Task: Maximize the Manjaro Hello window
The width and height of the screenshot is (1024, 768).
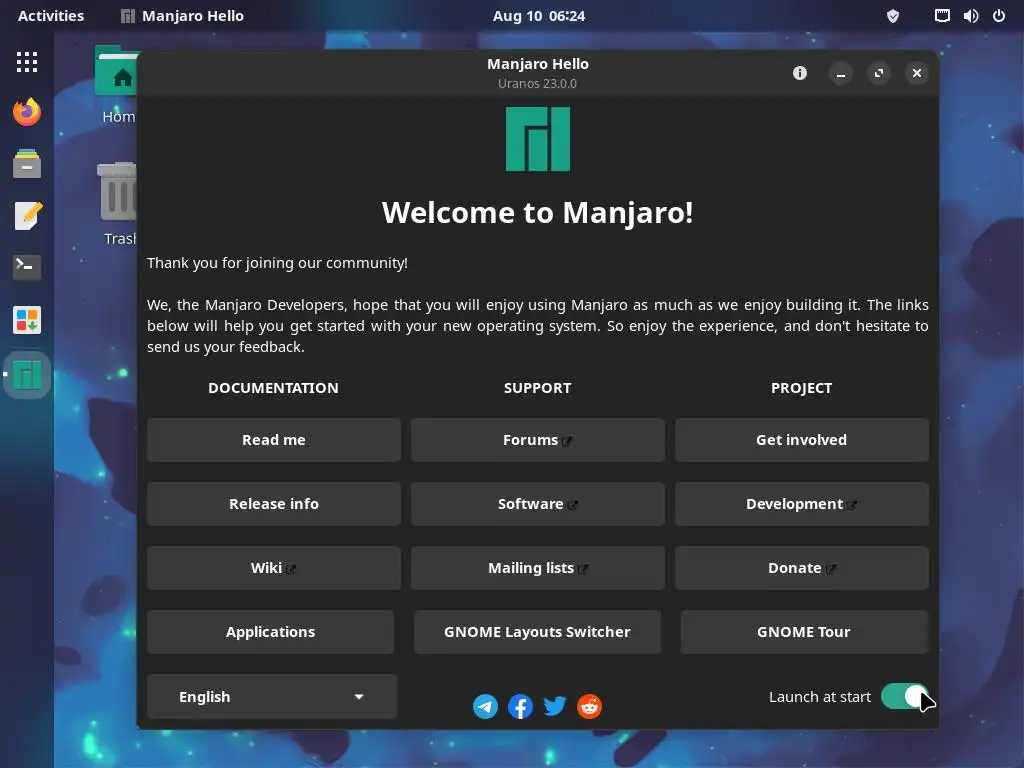Action: [878, 73]
